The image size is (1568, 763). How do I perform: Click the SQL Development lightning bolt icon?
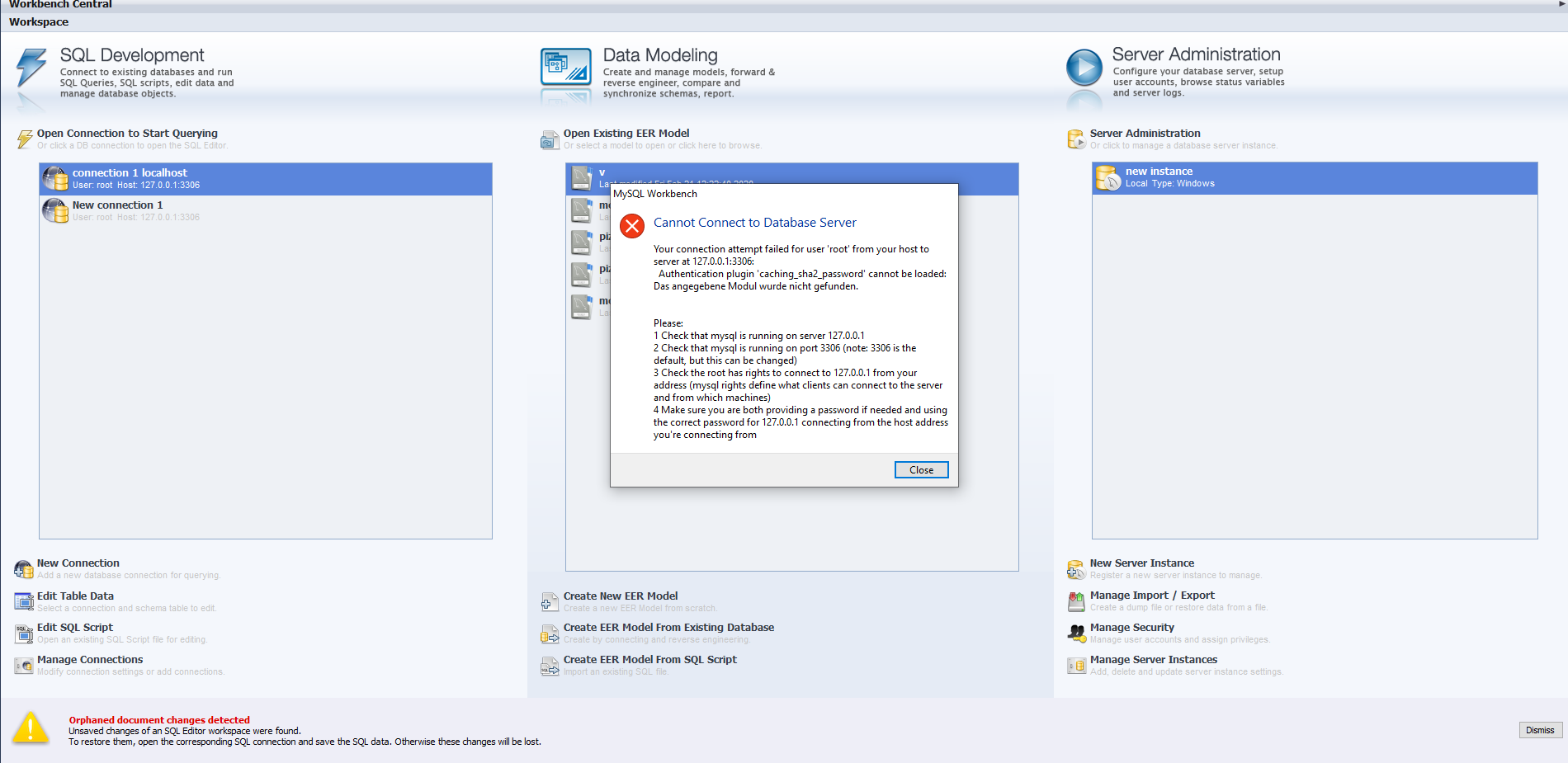pos(31,68)
